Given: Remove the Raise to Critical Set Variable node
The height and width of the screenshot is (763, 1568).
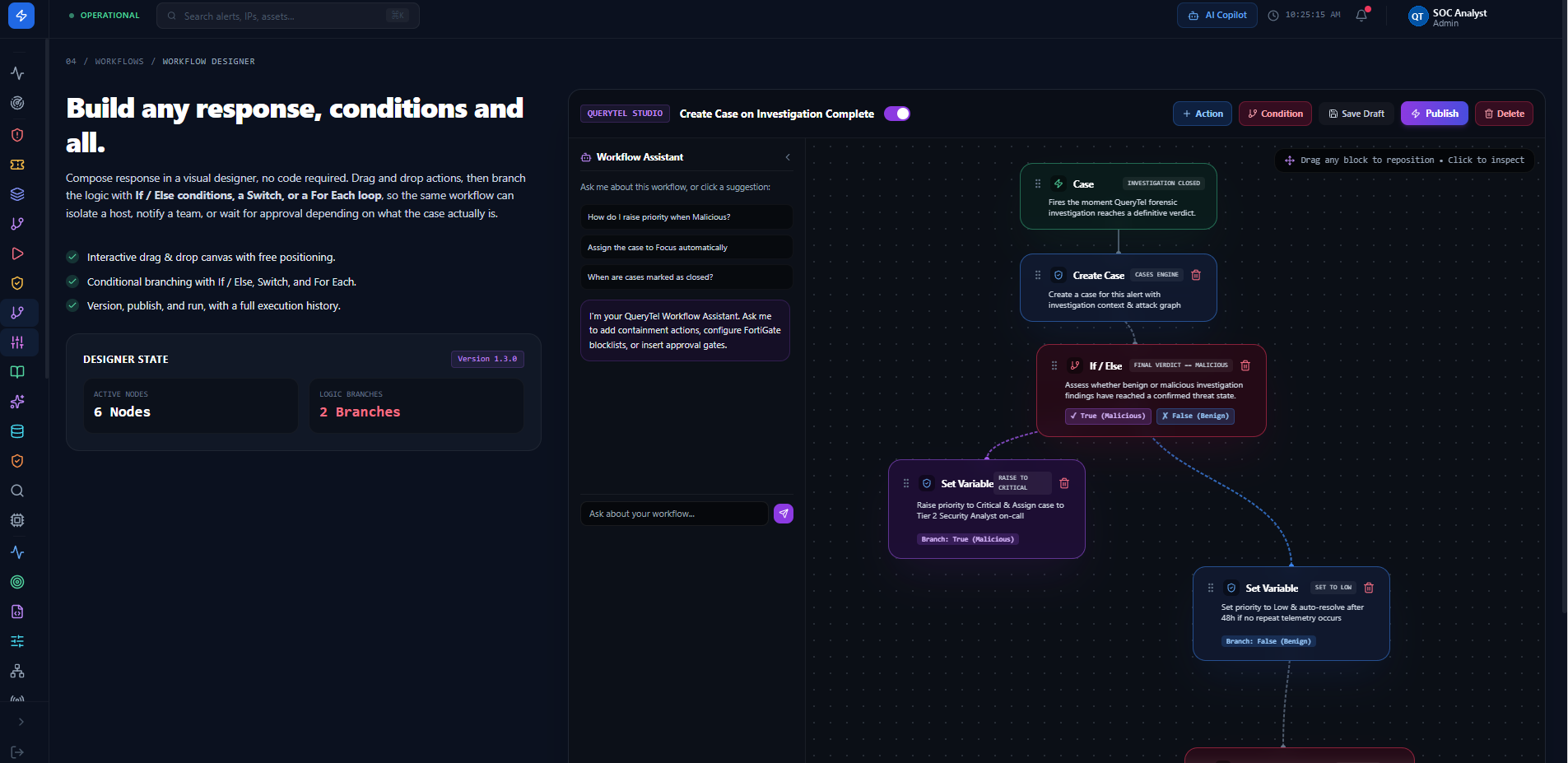Looking at the screenshot, I should (1064, 483).
